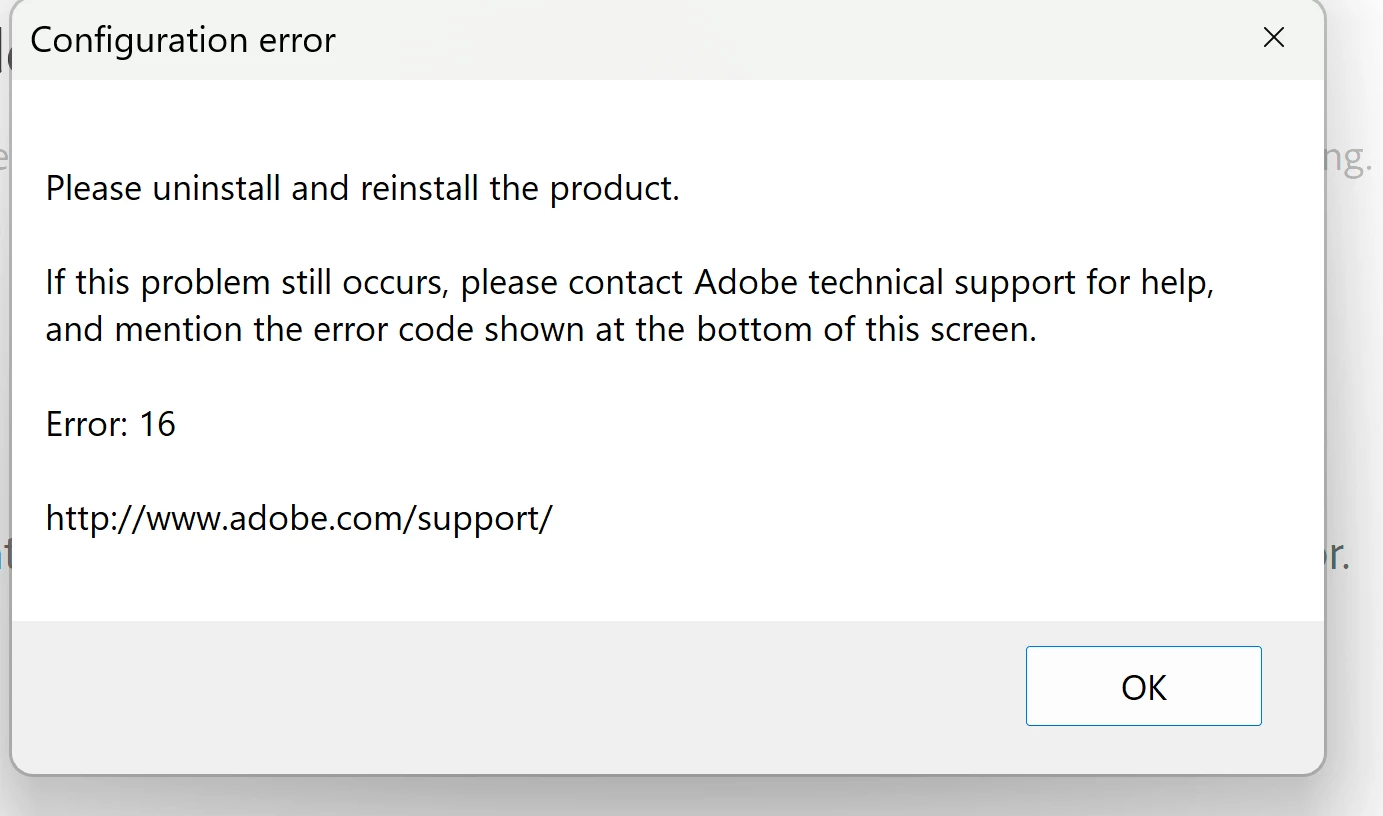1383x816 pixels.
Task: Click the word "uninstall" in the message
Action: pyautogui.click(x=216, y=188)
